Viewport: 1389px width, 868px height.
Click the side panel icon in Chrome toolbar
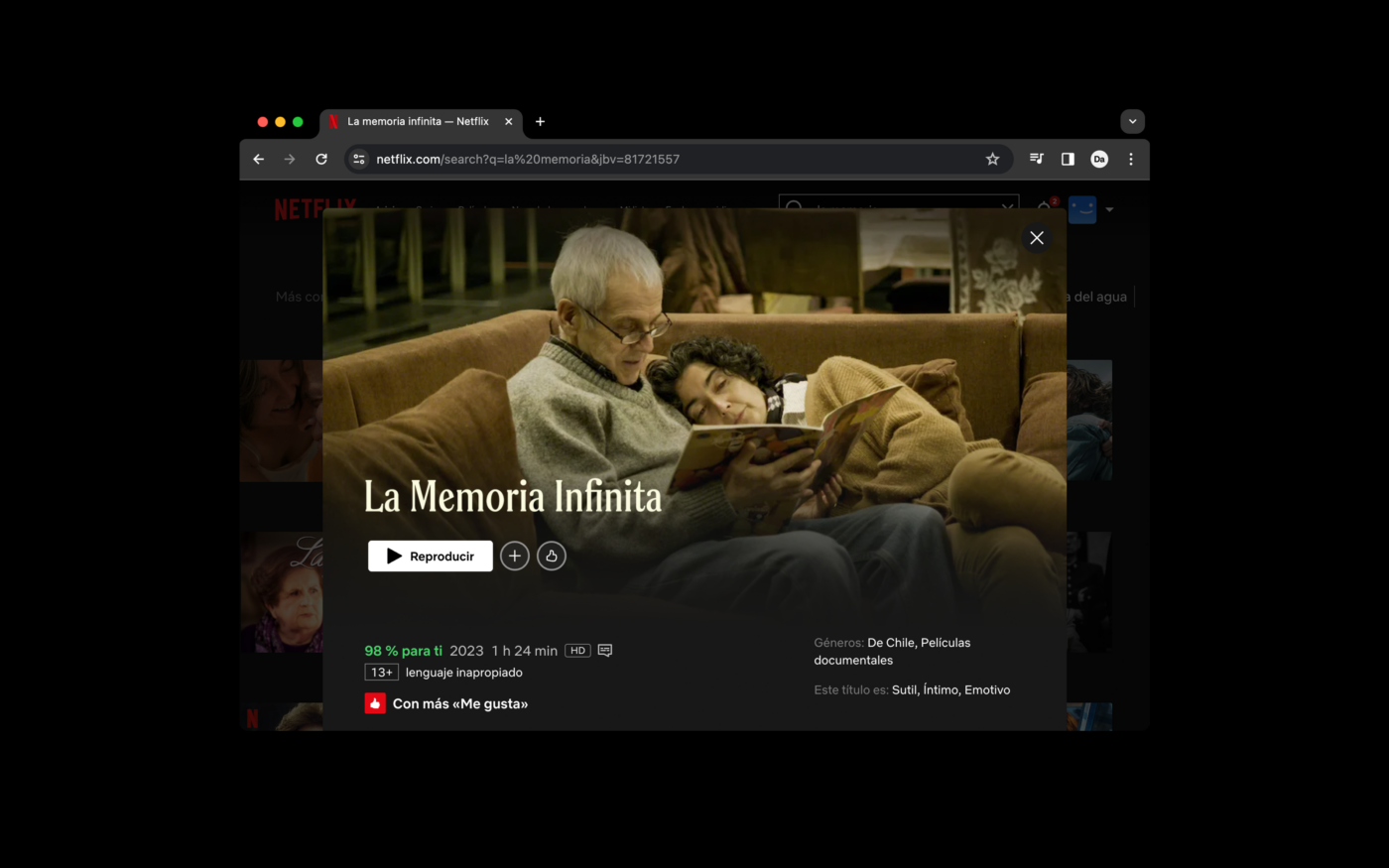[1066, 159]
